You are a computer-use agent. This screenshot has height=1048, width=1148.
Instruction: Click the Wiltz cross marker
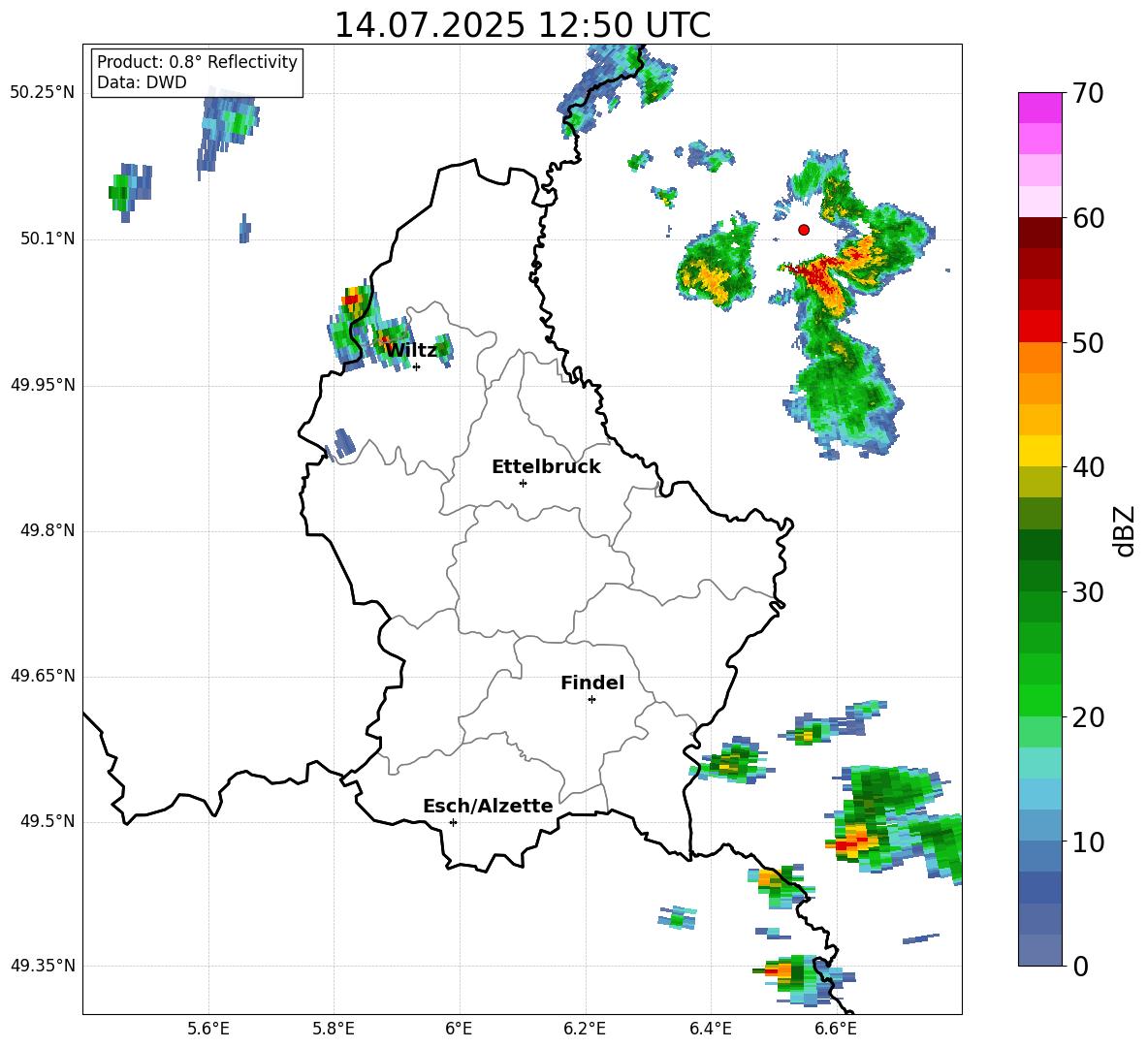417,366
